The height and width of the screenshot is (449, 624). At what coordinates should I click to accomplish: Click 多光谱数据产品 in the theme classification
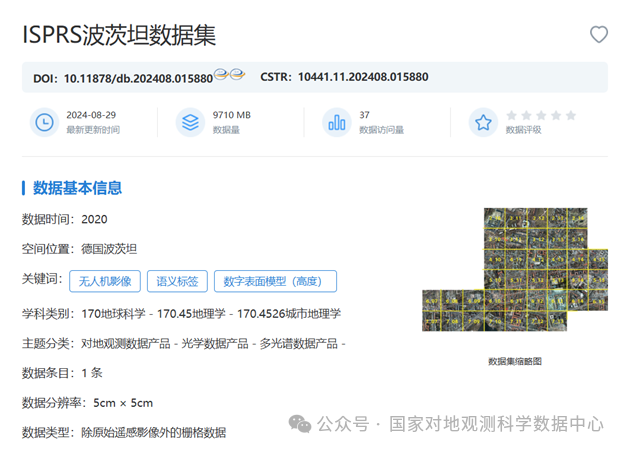(298, 344)
